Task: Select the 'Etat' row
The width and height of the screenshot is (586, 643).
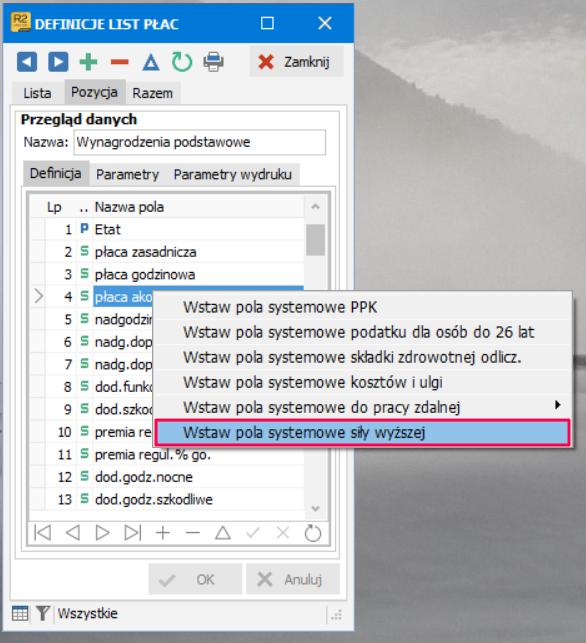Action: pos(168,229)
